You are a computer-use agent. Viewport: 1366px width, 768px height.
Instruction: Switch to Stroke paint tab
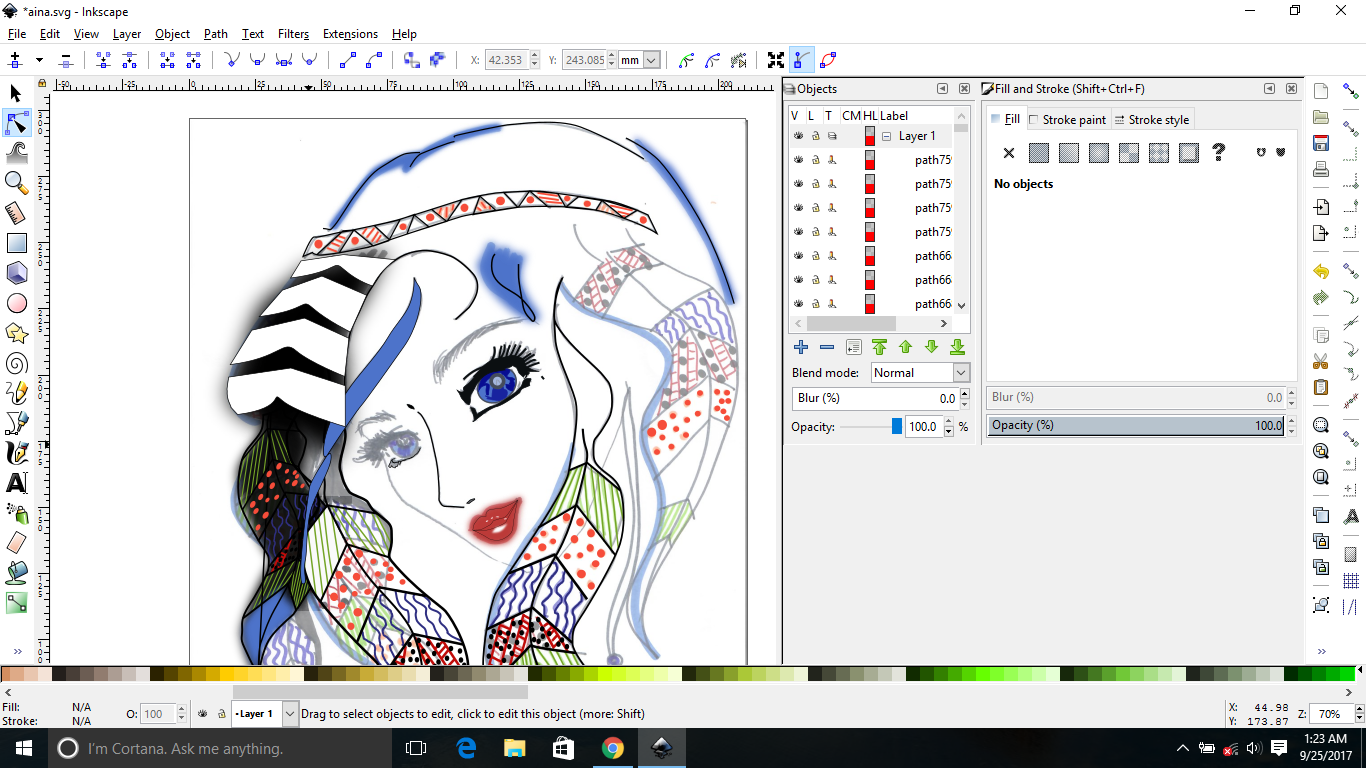(x=1067, y=120)
